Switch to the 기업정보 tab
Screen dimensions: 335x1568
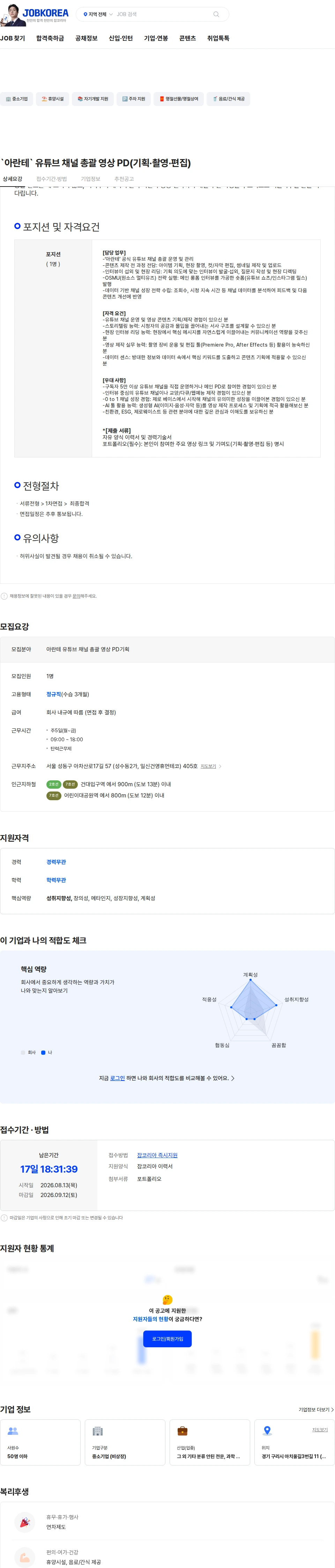[90, 179]
